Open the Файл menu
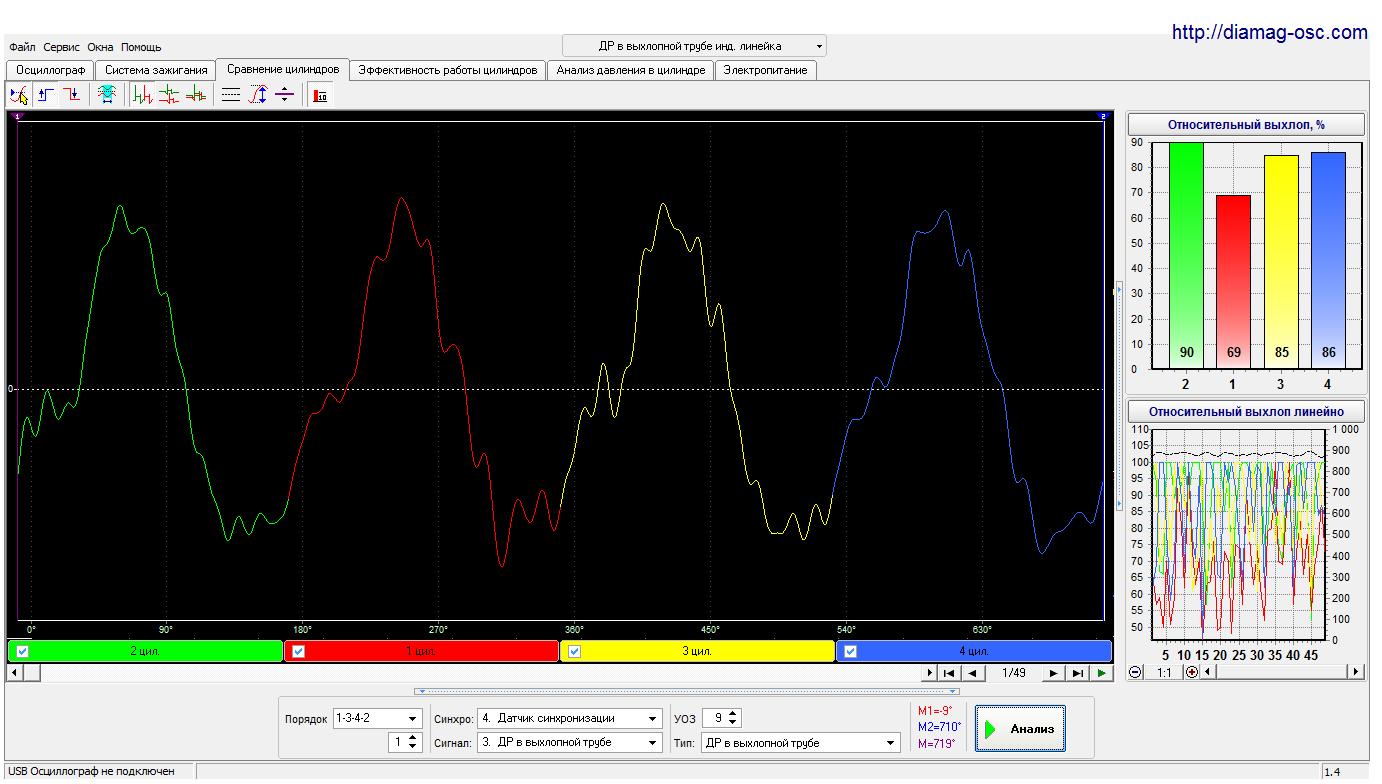Viewport: 1382px width, 784px height. tap(22, 47)
